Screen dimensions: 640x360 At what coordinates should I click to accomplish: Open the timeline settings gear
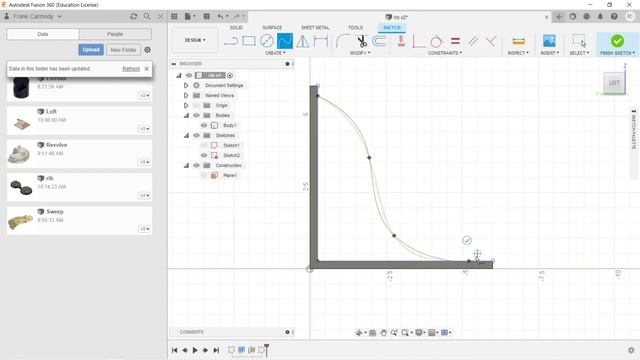tap(631, 350)
